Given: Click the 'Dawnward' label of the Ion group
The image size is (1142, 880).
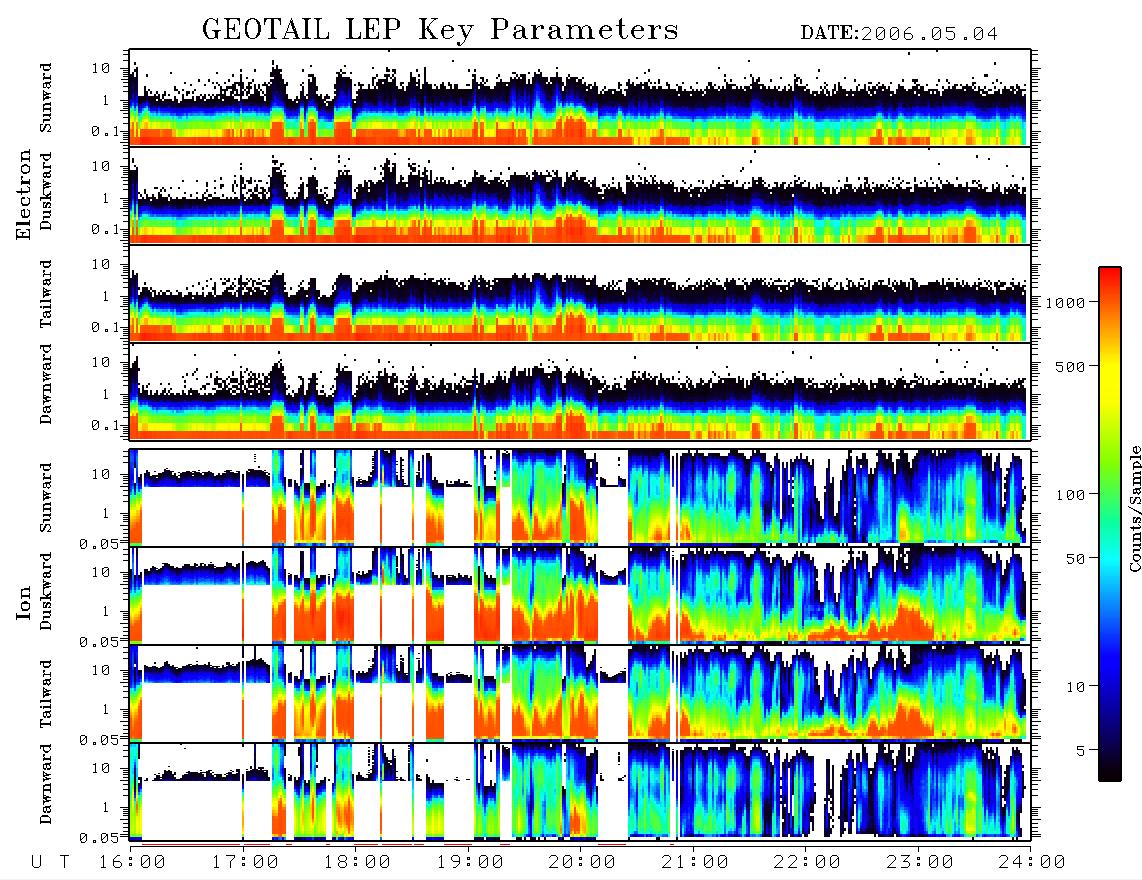Looking at the screenshot, I should pos(46,784).
